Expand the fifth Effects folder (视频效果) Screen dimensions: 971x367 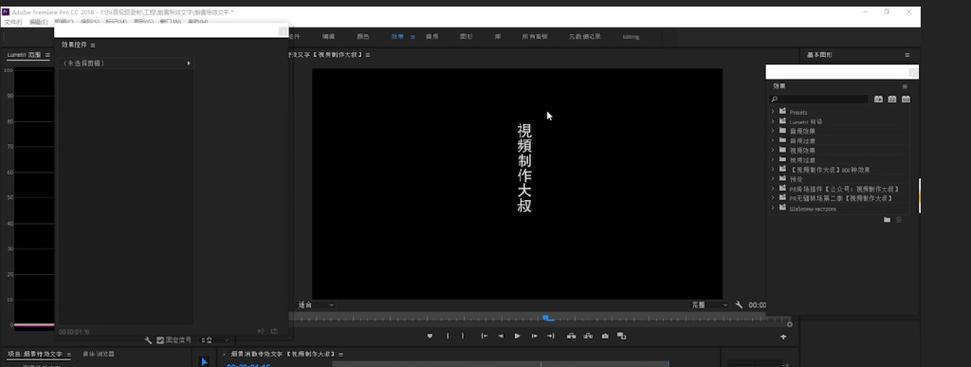coord(773,150)
